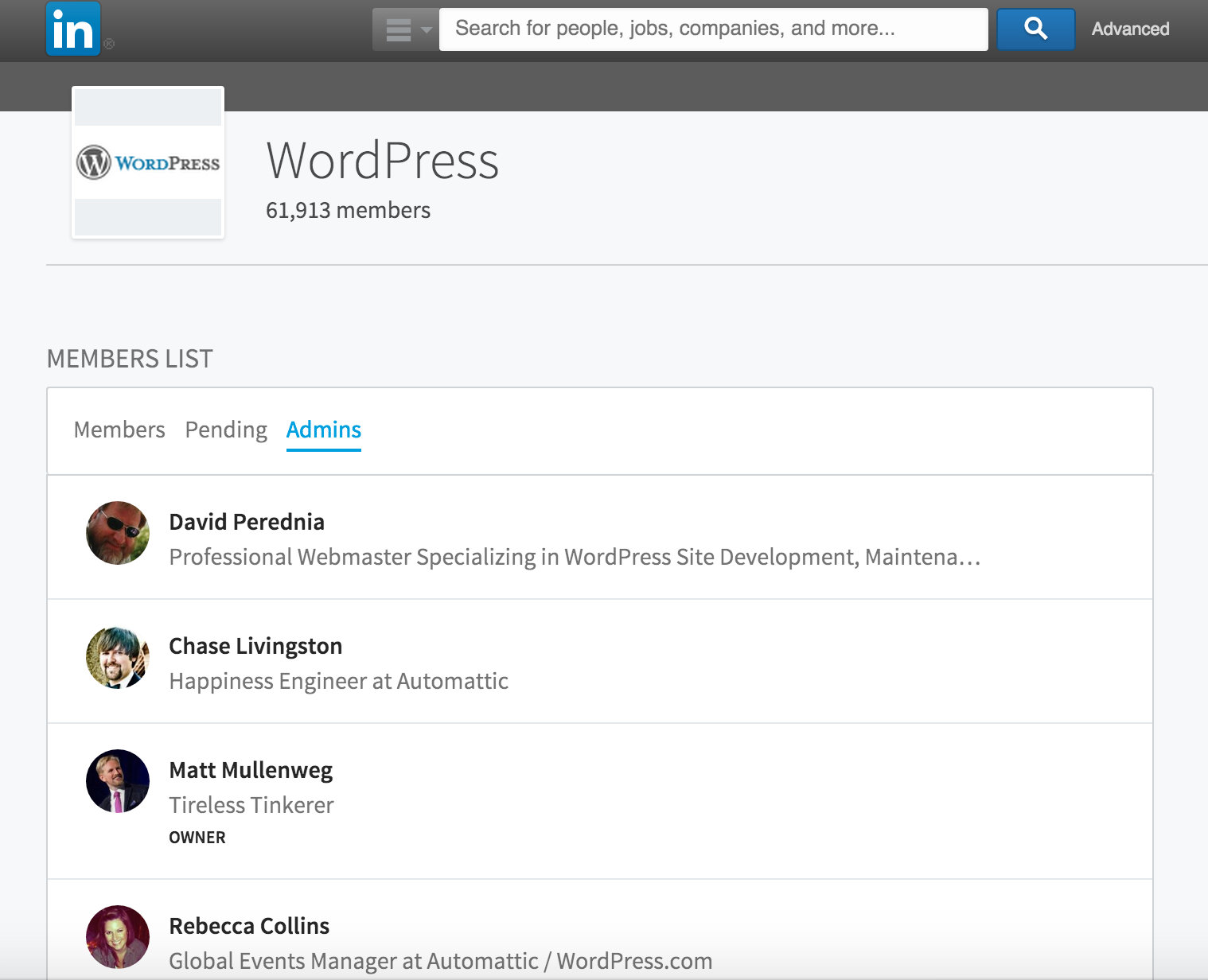Open David Perednia's profile

246,522
